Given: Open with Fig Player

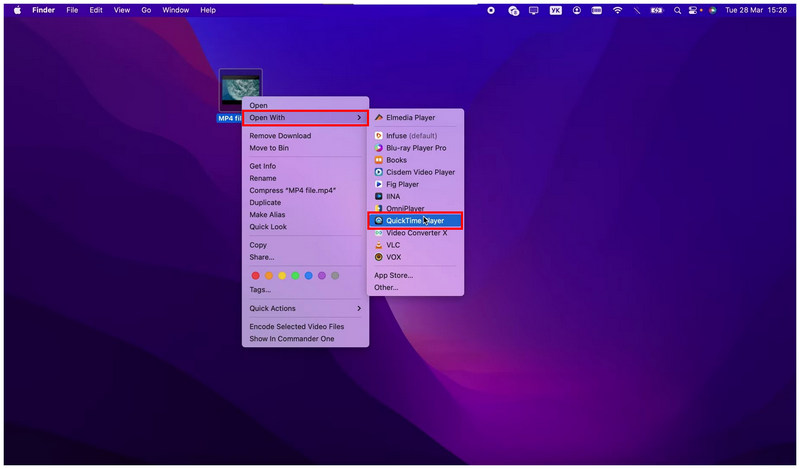Looking at the screenshot, I should point(415,184).
